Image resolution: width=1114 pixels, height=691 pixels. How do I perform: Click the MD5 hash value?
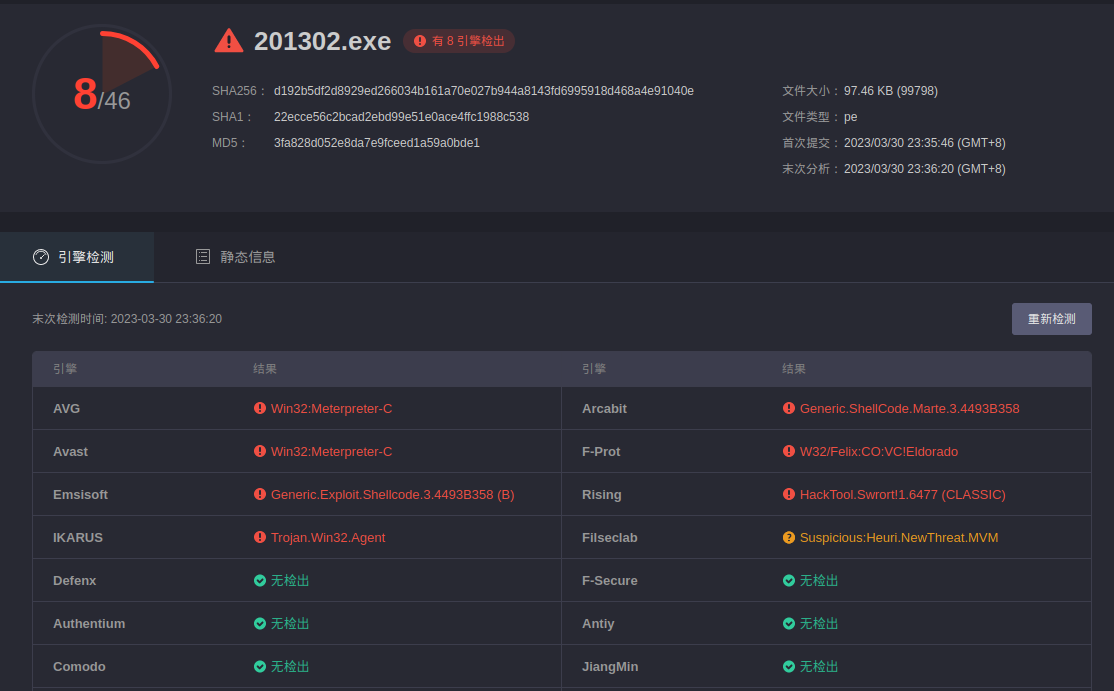[377, 143]
